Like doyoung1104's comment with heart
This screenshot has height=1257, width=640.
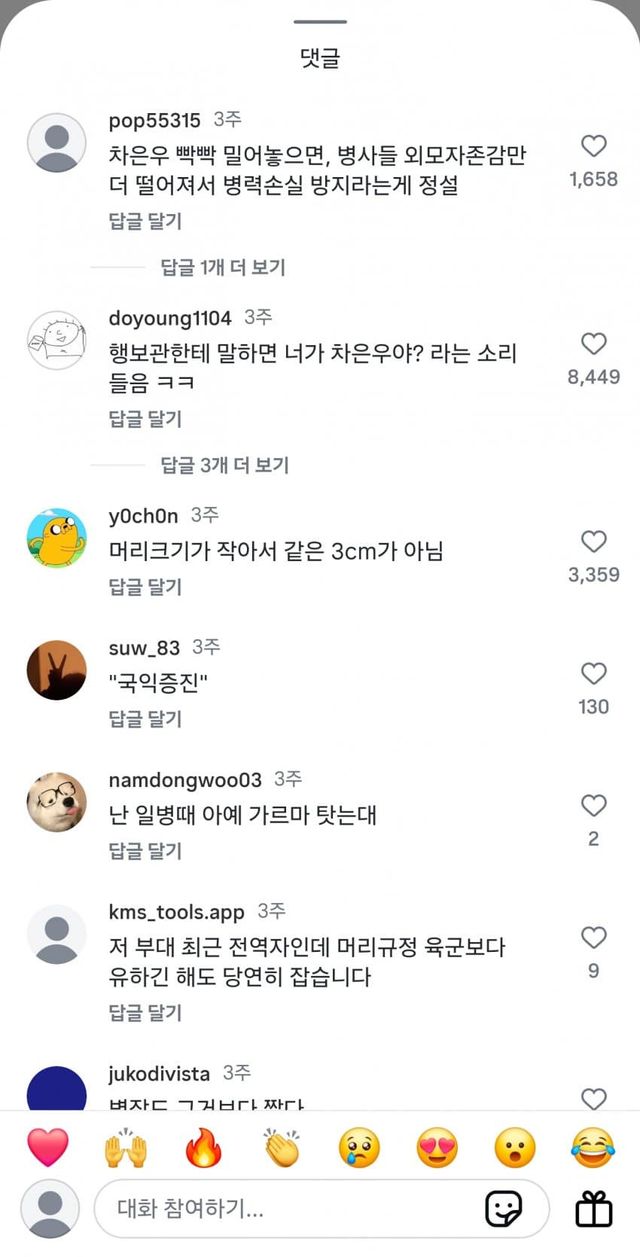pos(594,344)
